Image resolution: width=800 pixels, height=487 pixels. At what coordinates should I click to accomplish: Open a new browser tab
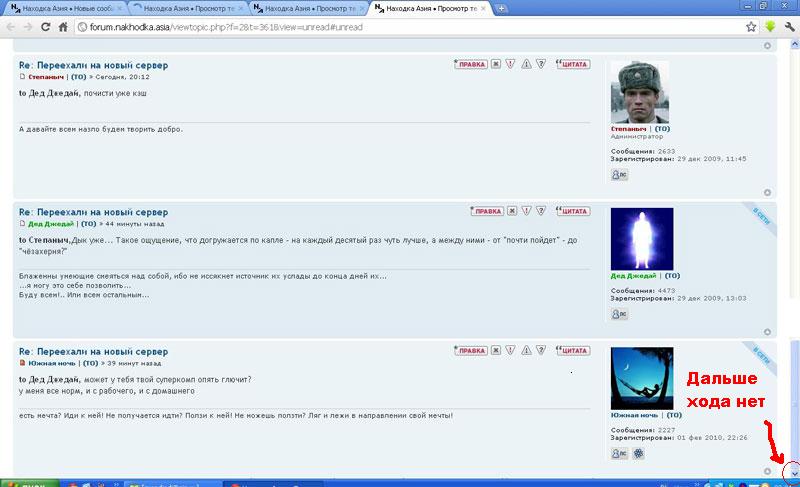[x=501, y=8]
